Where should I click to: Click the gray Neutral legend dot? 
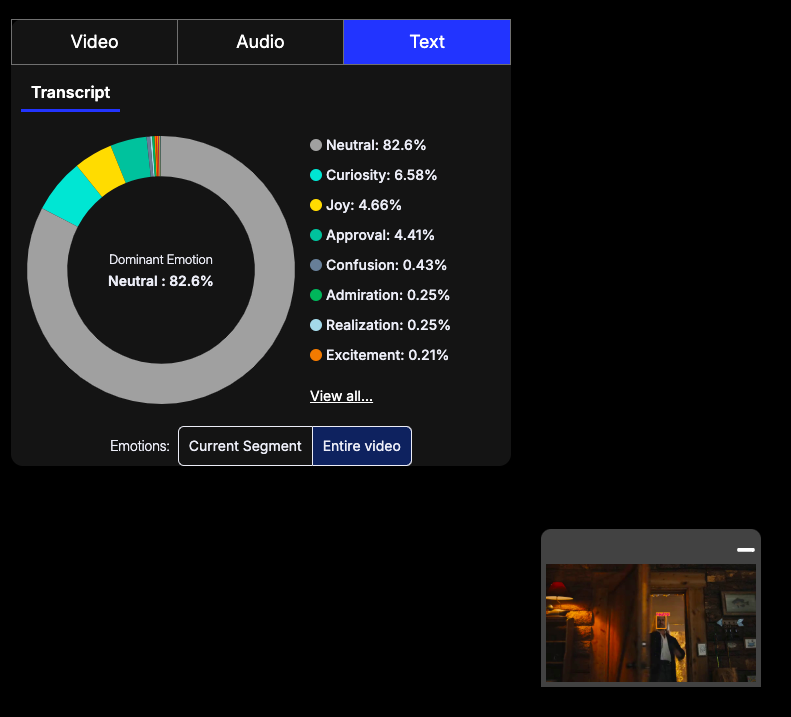(316, 145)
